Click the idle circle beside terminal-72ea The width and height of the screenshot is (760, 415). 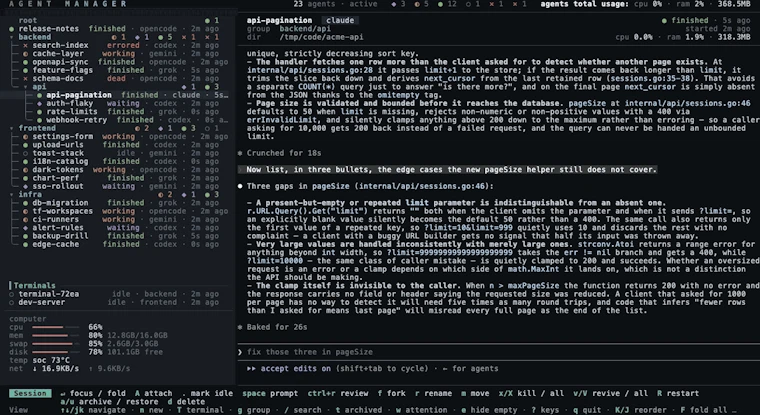click(12, 294)
